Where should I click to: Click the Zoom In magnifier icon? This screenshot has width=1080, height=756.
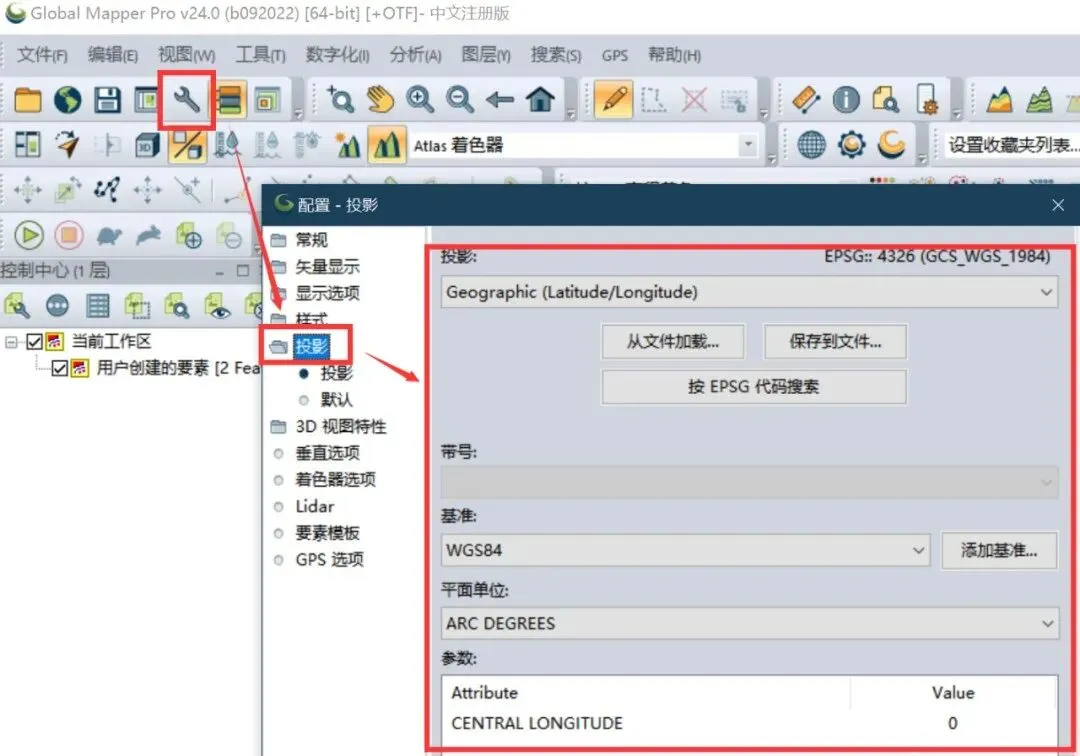point(419,100)
